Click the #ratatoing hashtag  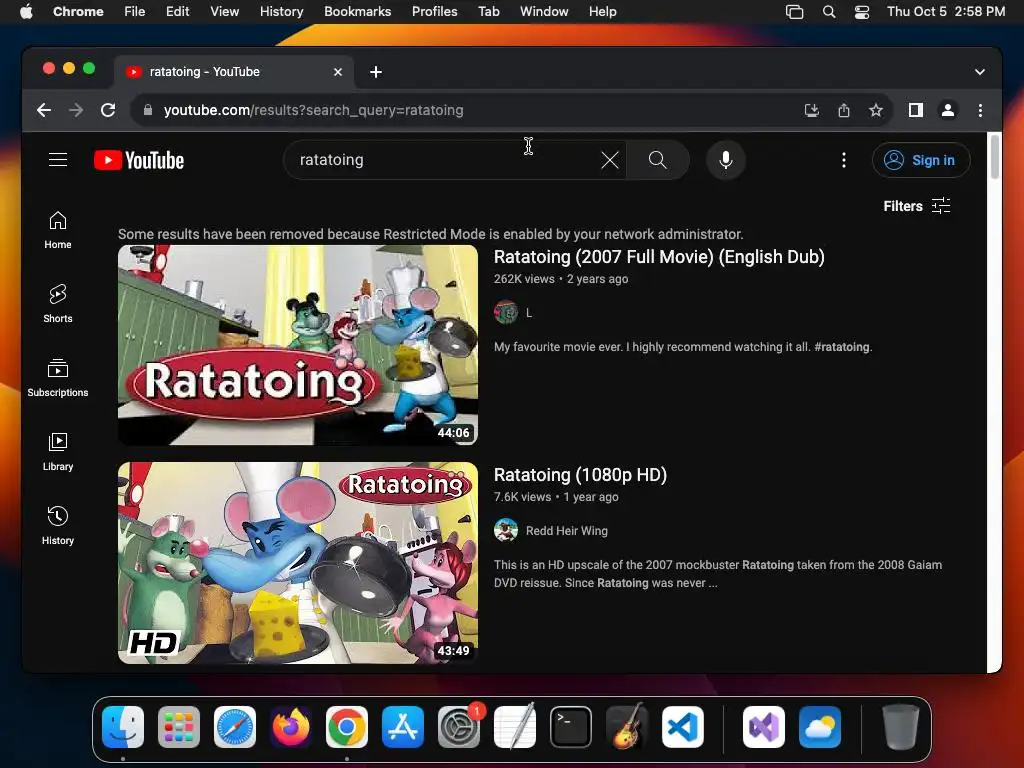click(x=842, y=347)
